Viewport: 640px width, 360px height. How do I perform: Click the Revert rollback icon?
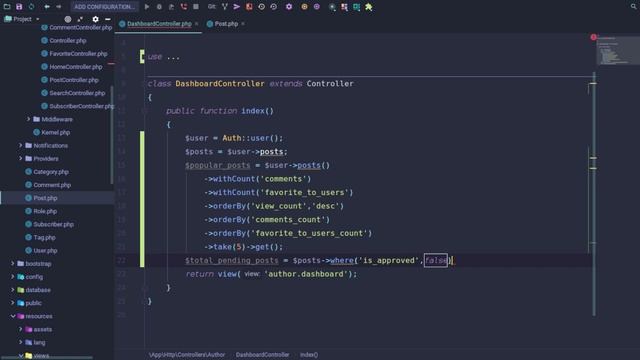point(273,7)
